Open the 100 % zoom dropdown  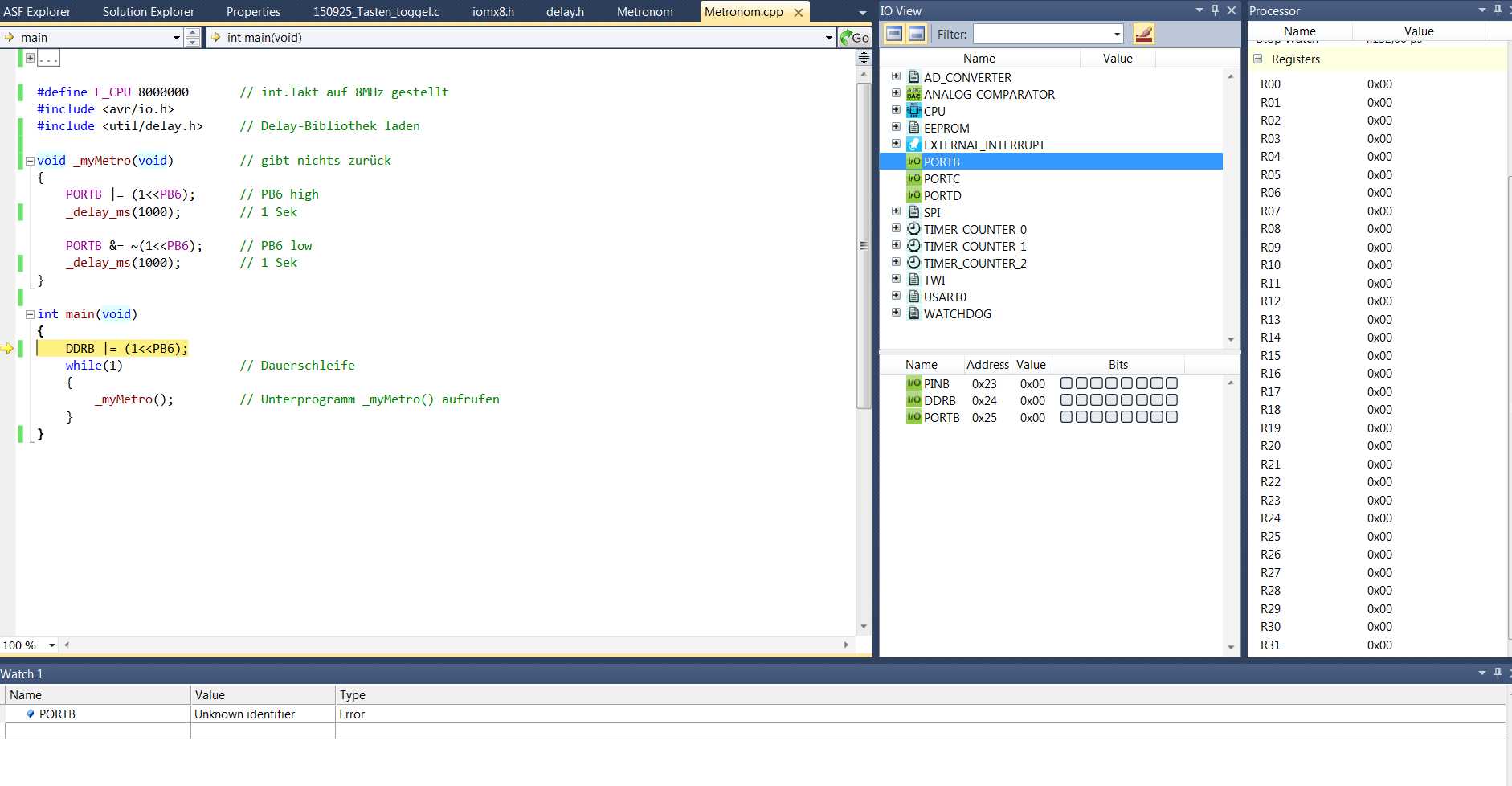52,645
